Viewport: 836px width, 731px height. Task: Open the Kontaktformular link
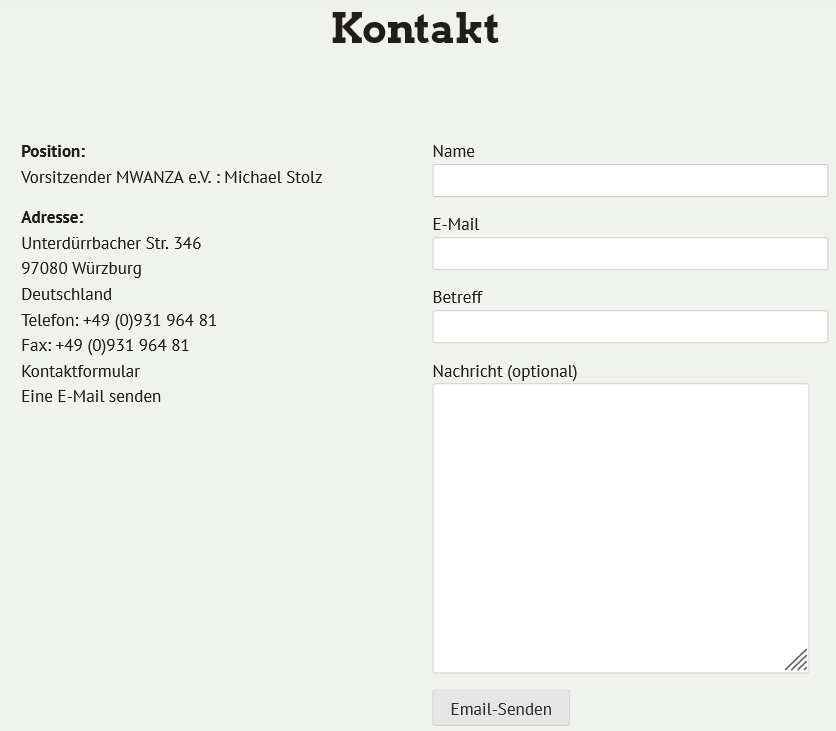pyautogui.click(x=81, y=371)
